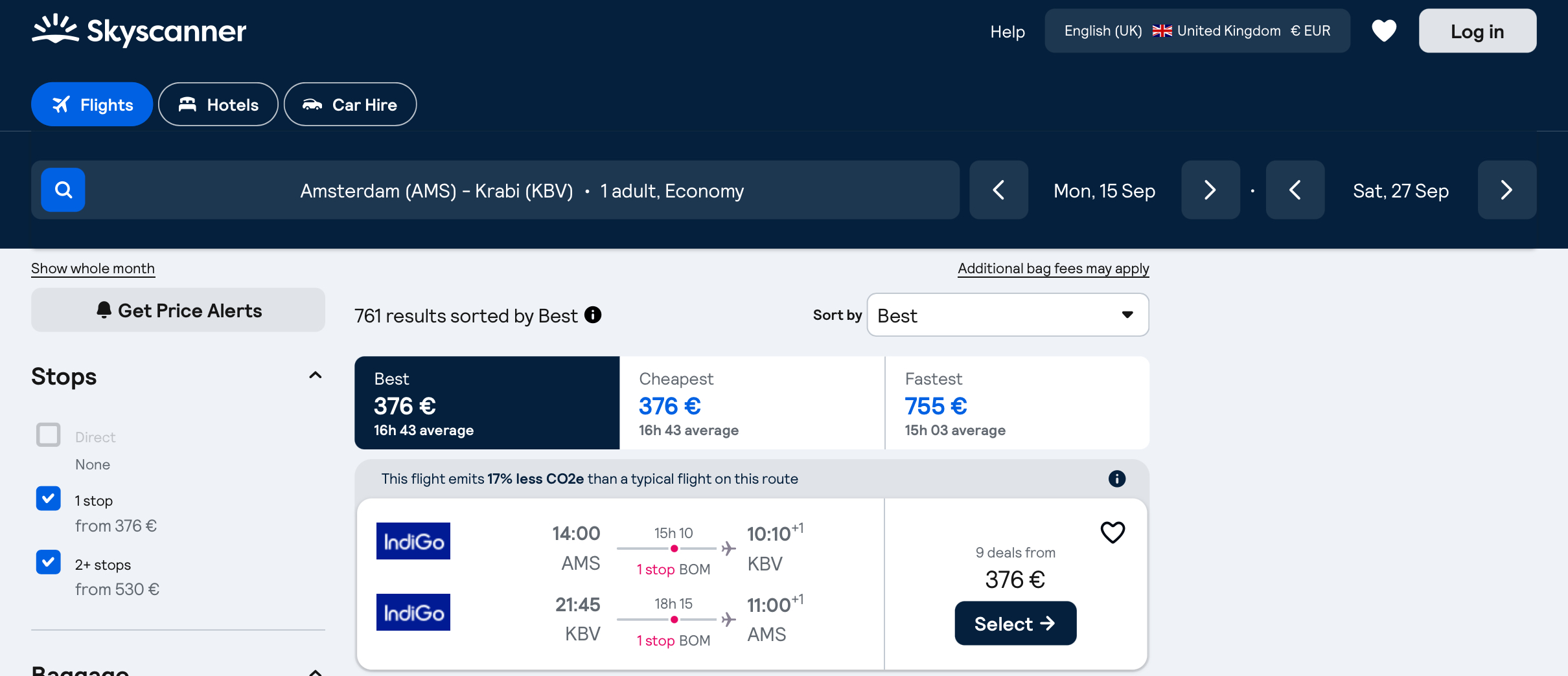The image size is (1568, 676).
Task: Click the blue search magnifier icon
Action: pos(63,190)
